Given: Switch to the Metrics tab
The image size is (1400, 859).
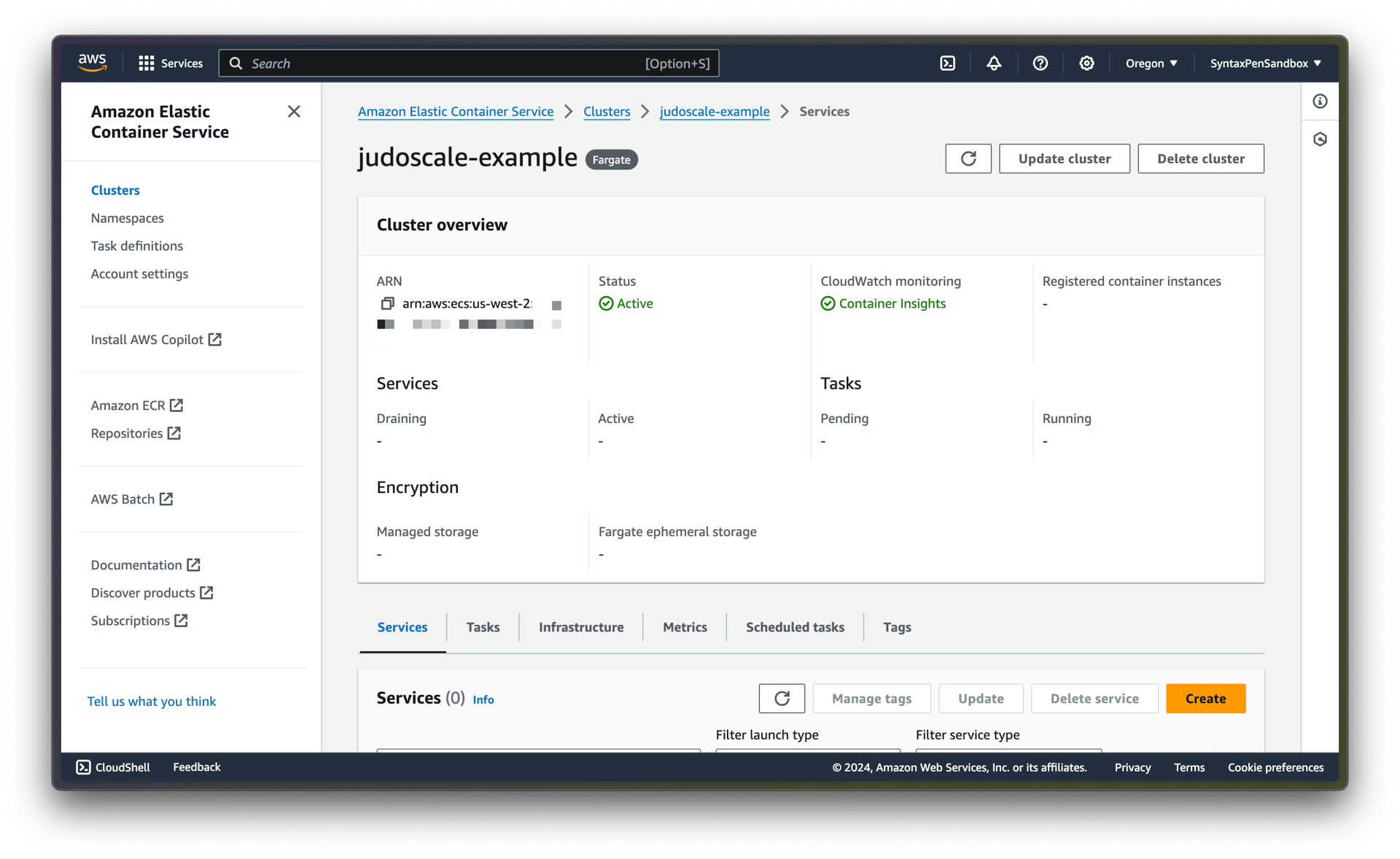Looking at the screenshot, I should (684, 627).
